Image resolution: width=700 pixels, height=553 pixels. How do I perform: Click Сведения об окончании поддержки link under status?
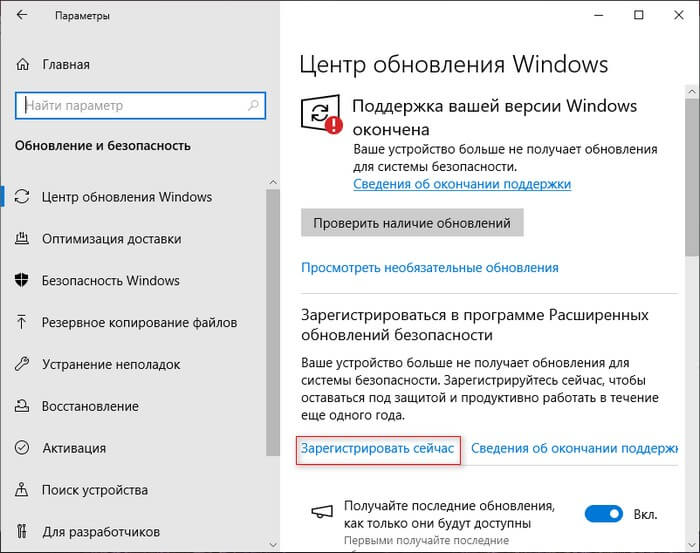[x=461, y=184]
